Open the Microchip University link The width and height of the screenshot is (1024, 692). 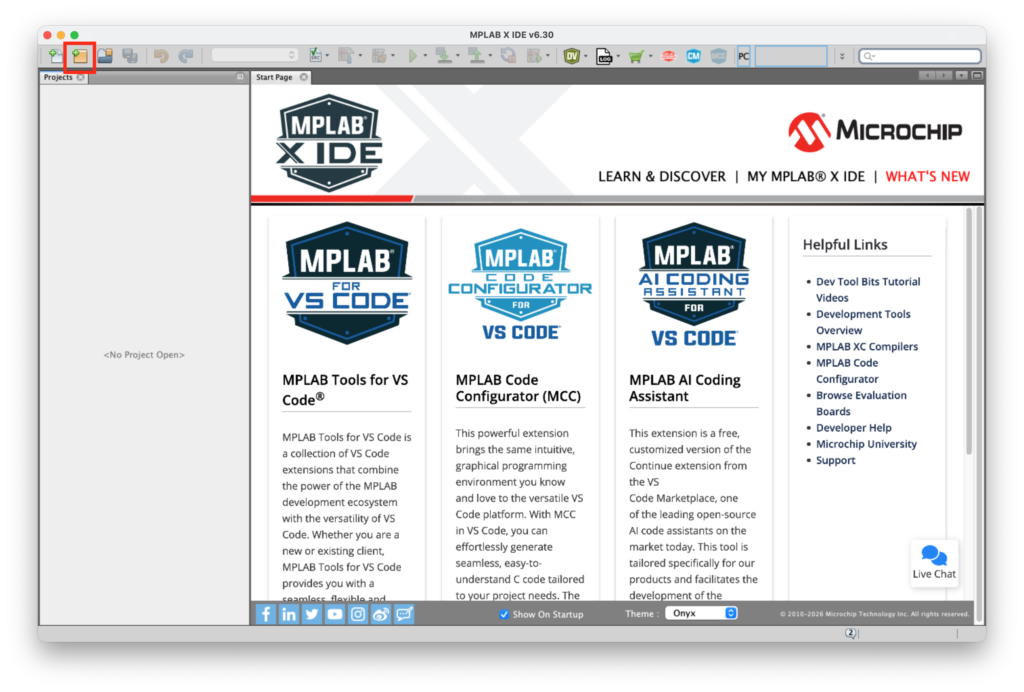coord(866,444)
